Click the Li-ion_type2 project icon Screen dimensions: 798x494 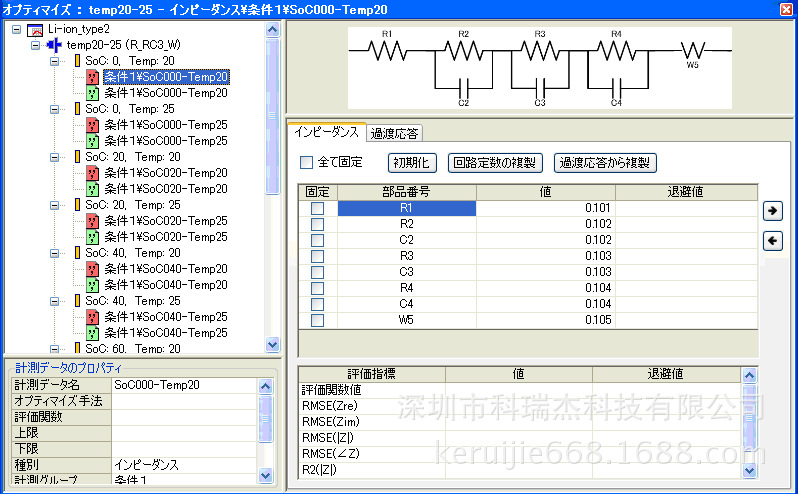coord(35,30)
